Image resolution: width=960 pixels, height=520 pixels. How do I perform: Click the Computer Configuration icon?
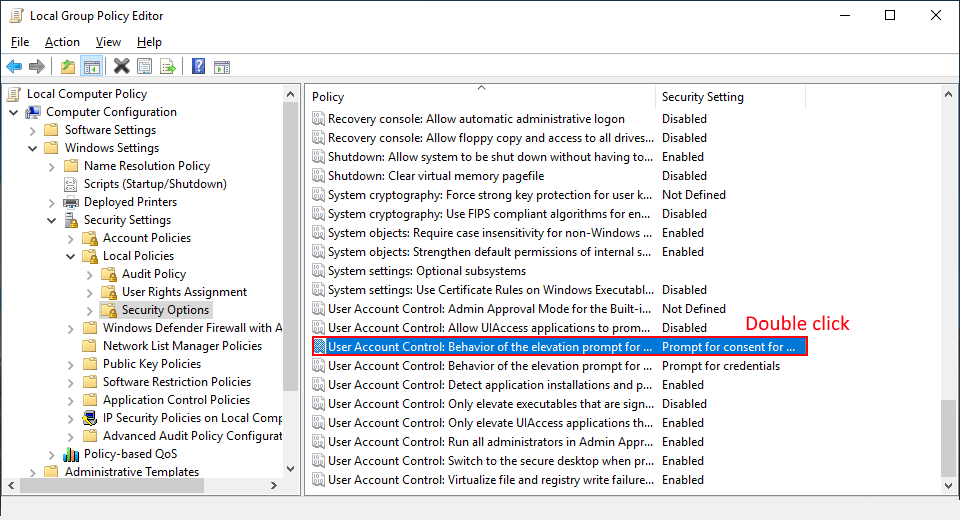click(x=33, y=112)
